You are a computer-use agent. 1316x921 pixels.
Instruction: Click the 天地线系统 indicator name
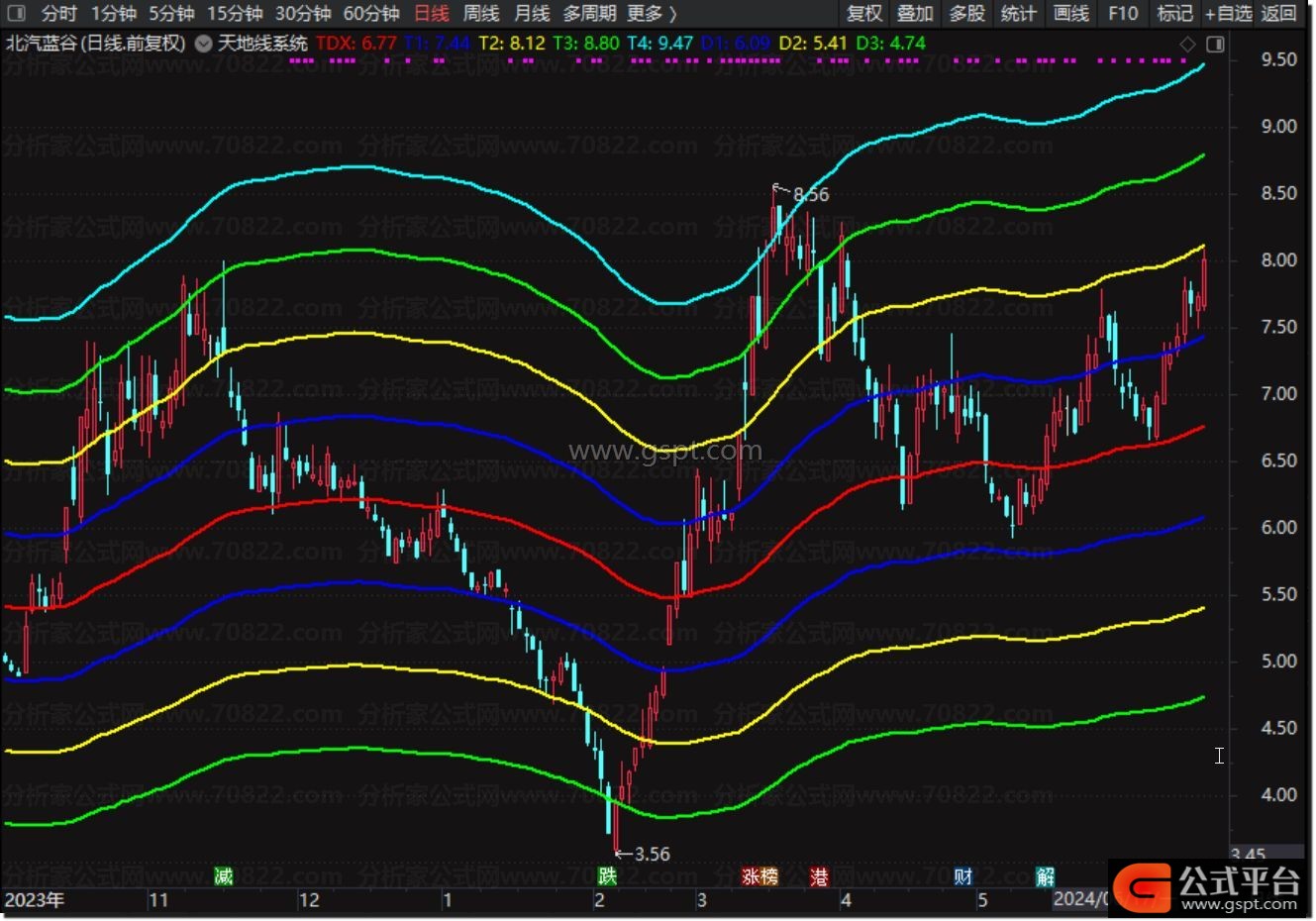point(262,44)
